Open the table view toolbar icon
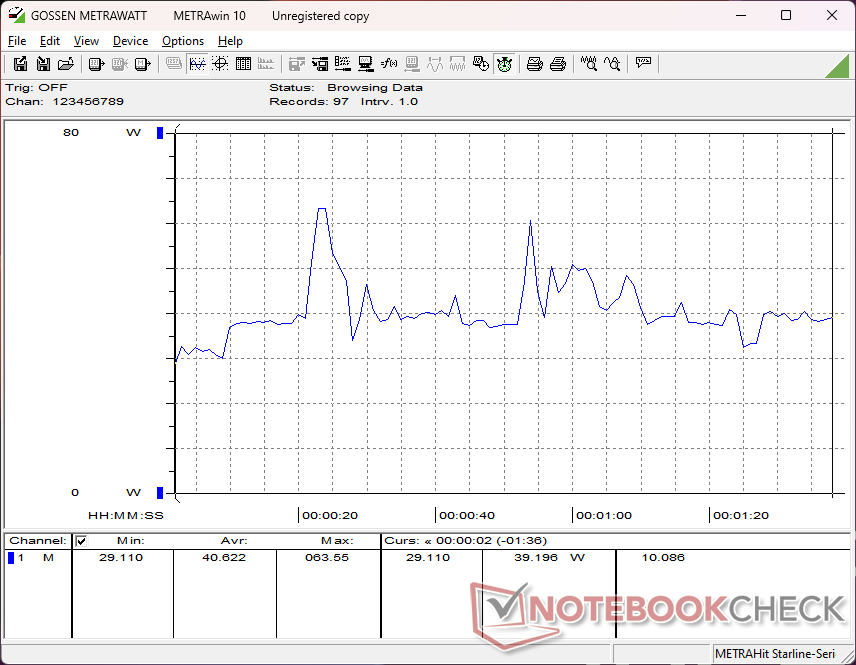 243,64
